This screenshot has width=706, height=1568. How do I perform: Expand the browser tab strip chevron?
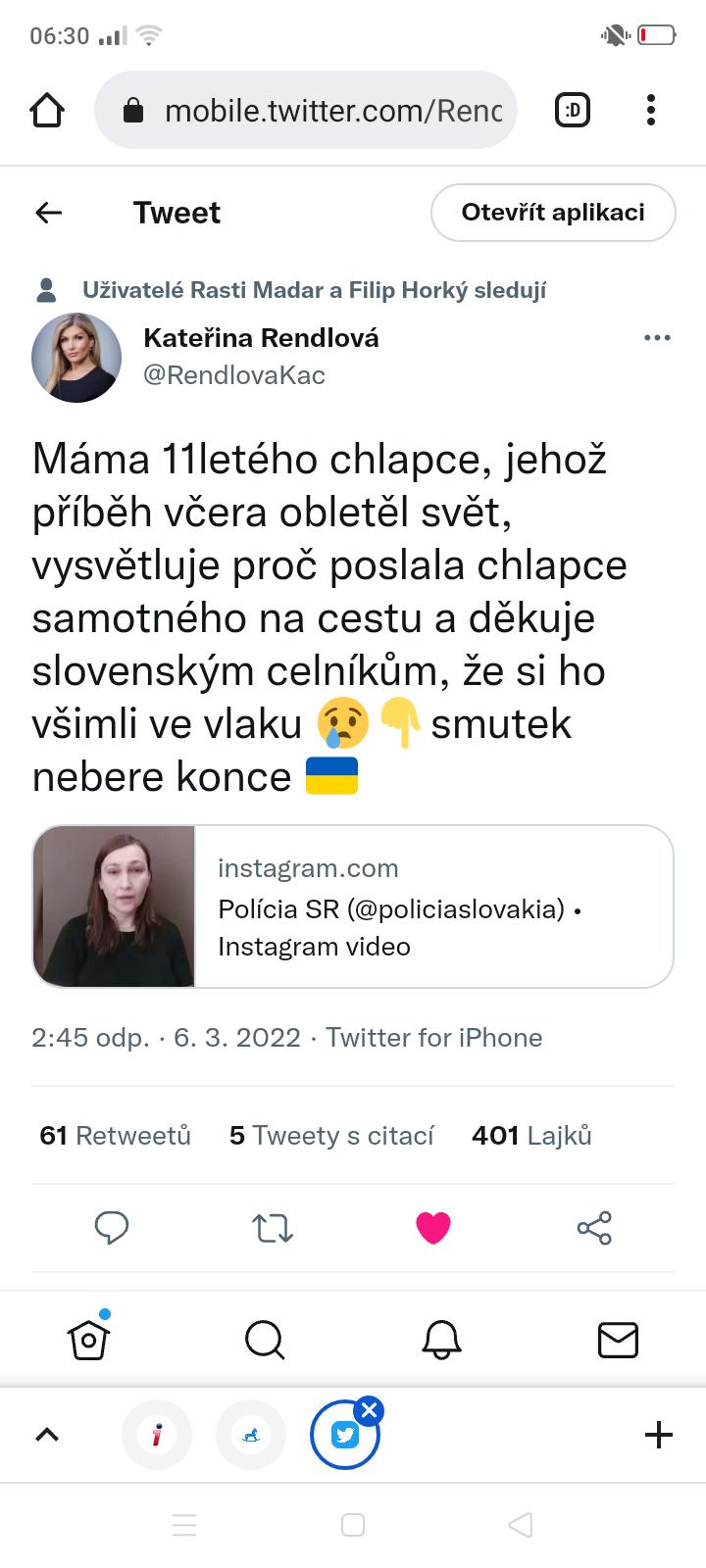point(47,1435)
